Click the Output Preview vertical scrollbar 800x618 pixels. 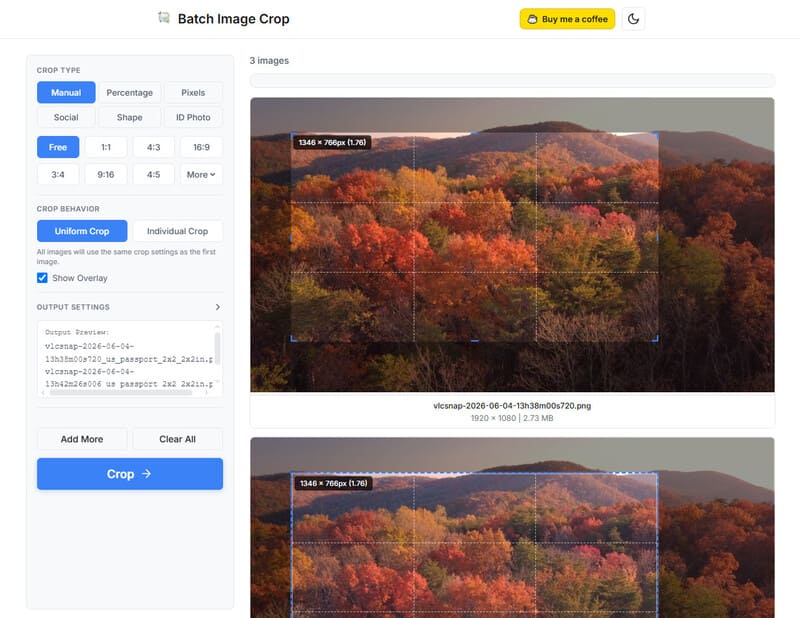[x=217, y=349]
